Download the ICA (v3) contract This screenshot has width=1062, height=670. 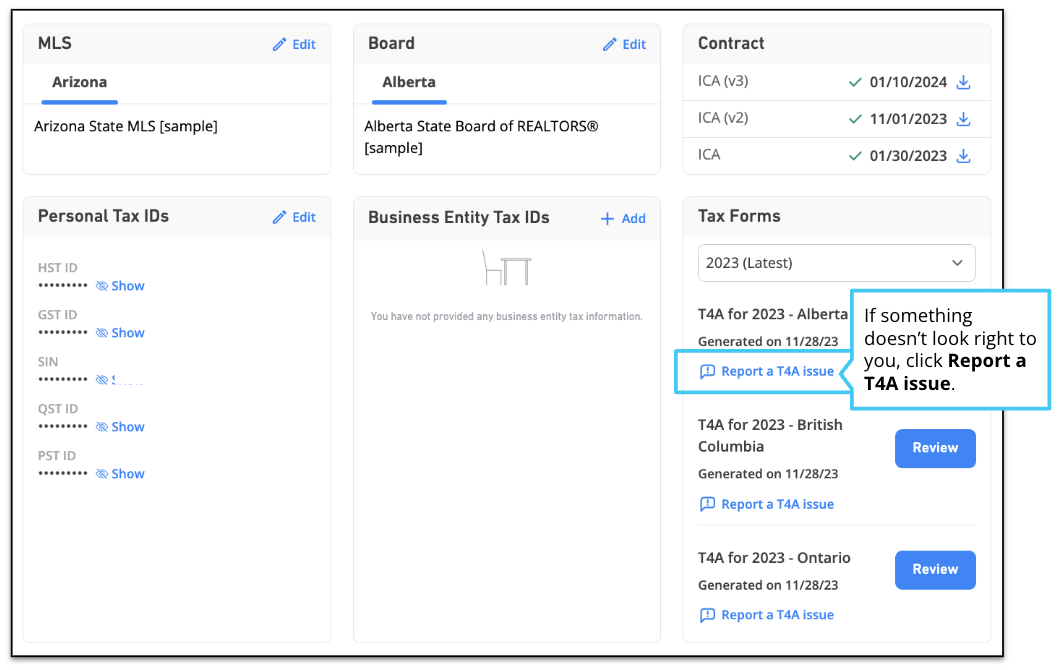(x=963, y=82)
